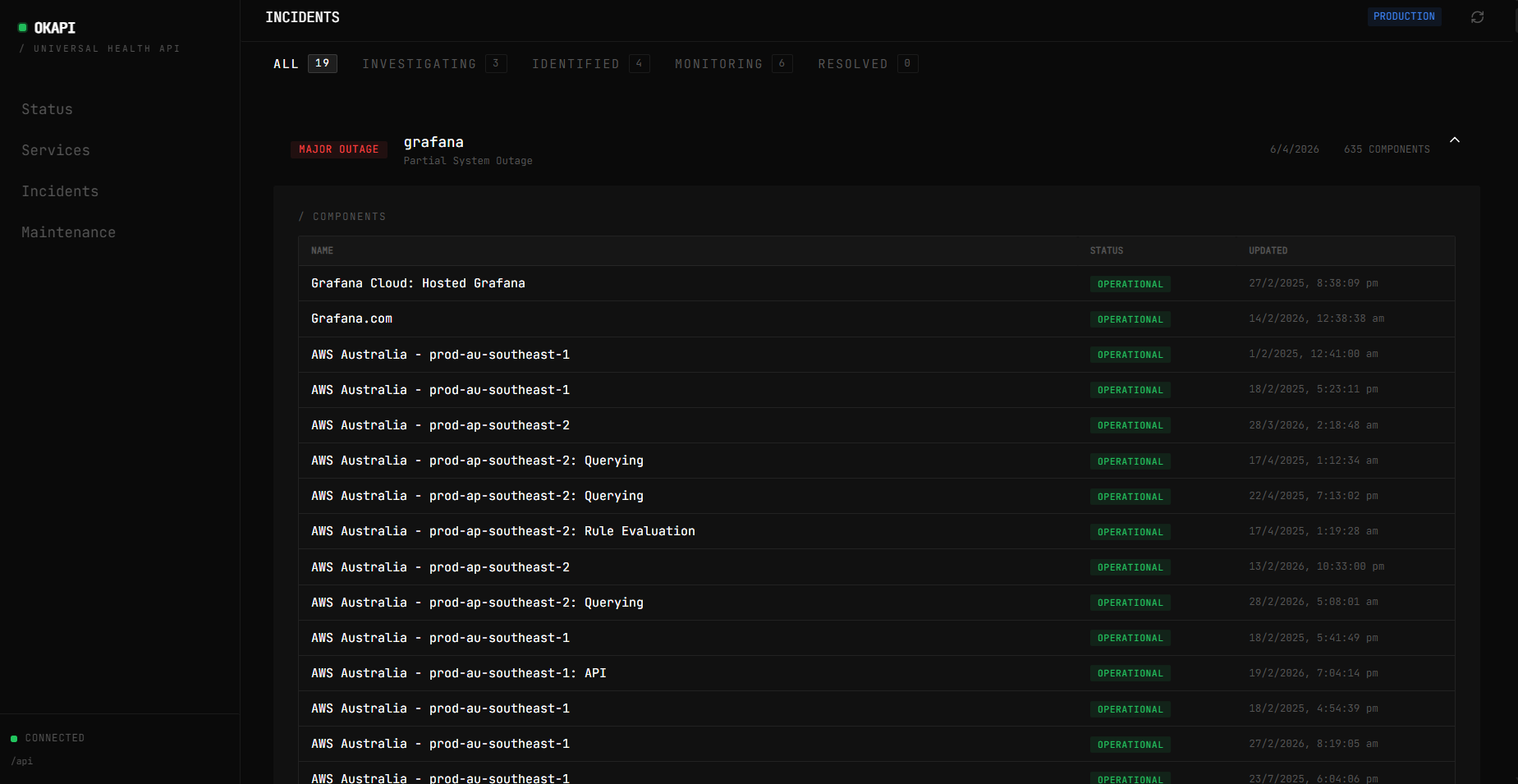Viewport: 1518px width, 784px height.
Task: Click the MAJOR OUTAGE badge
Action: 339,149
